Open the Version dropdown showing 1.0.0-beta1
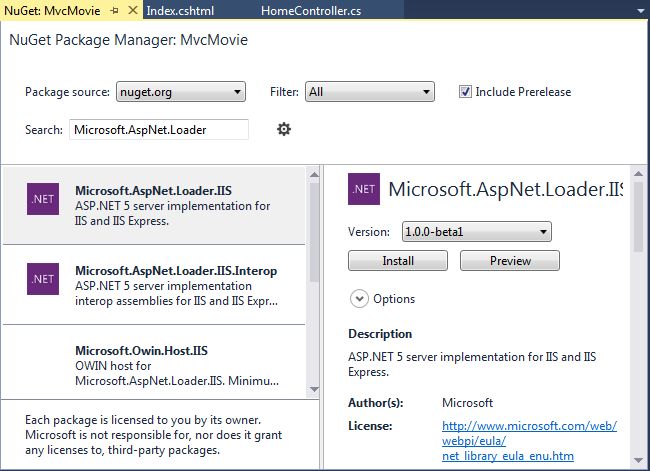This screenshot has width=650, height=471. click(477, 231)
